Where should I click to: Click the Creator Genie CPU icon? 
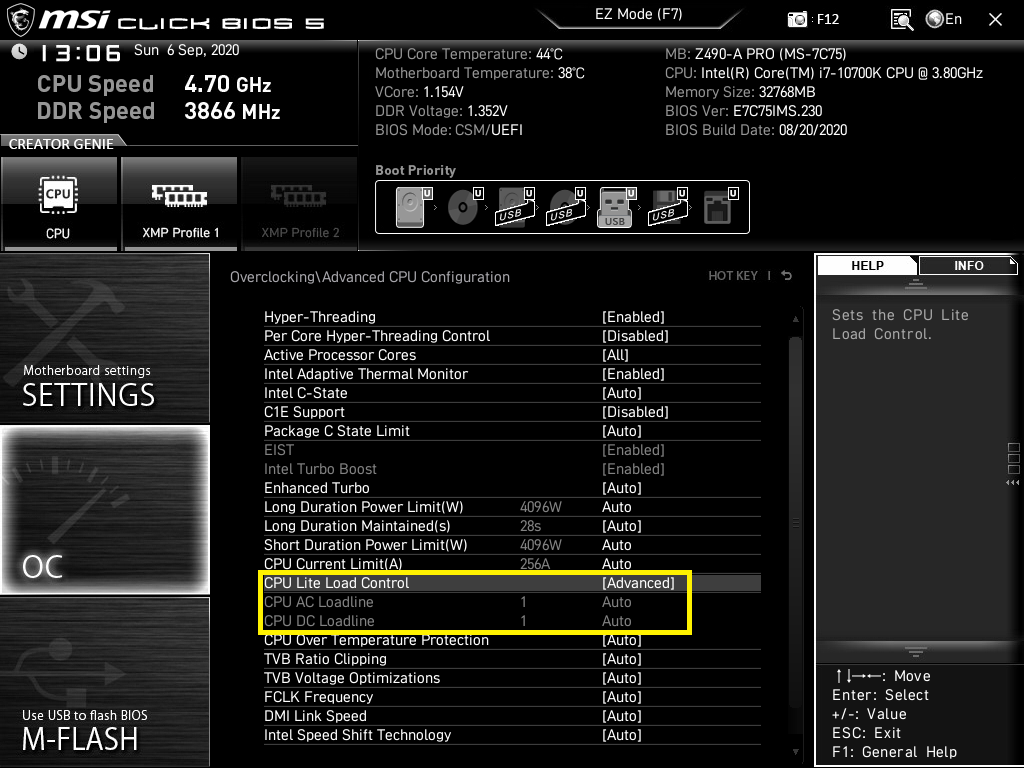[x=59, y=204]
